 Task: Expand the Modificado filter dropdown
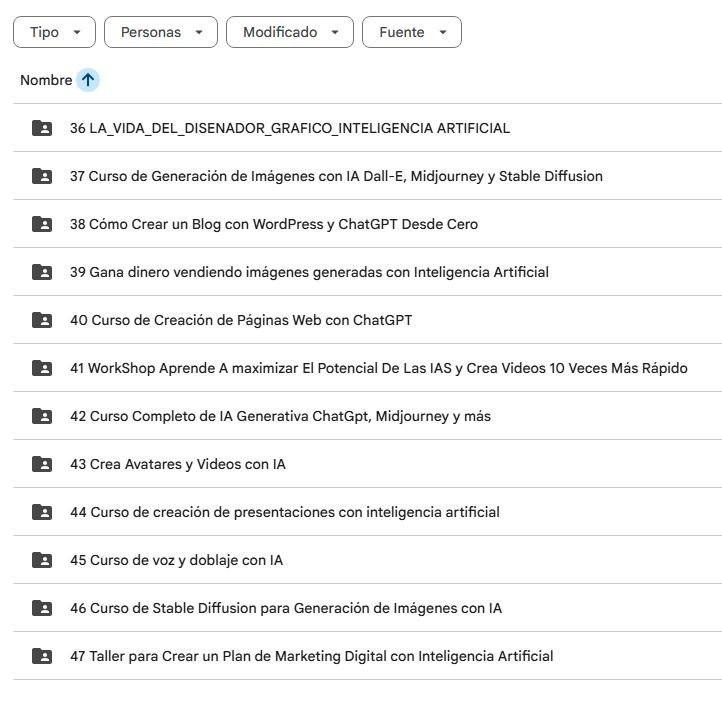[290, 32]
